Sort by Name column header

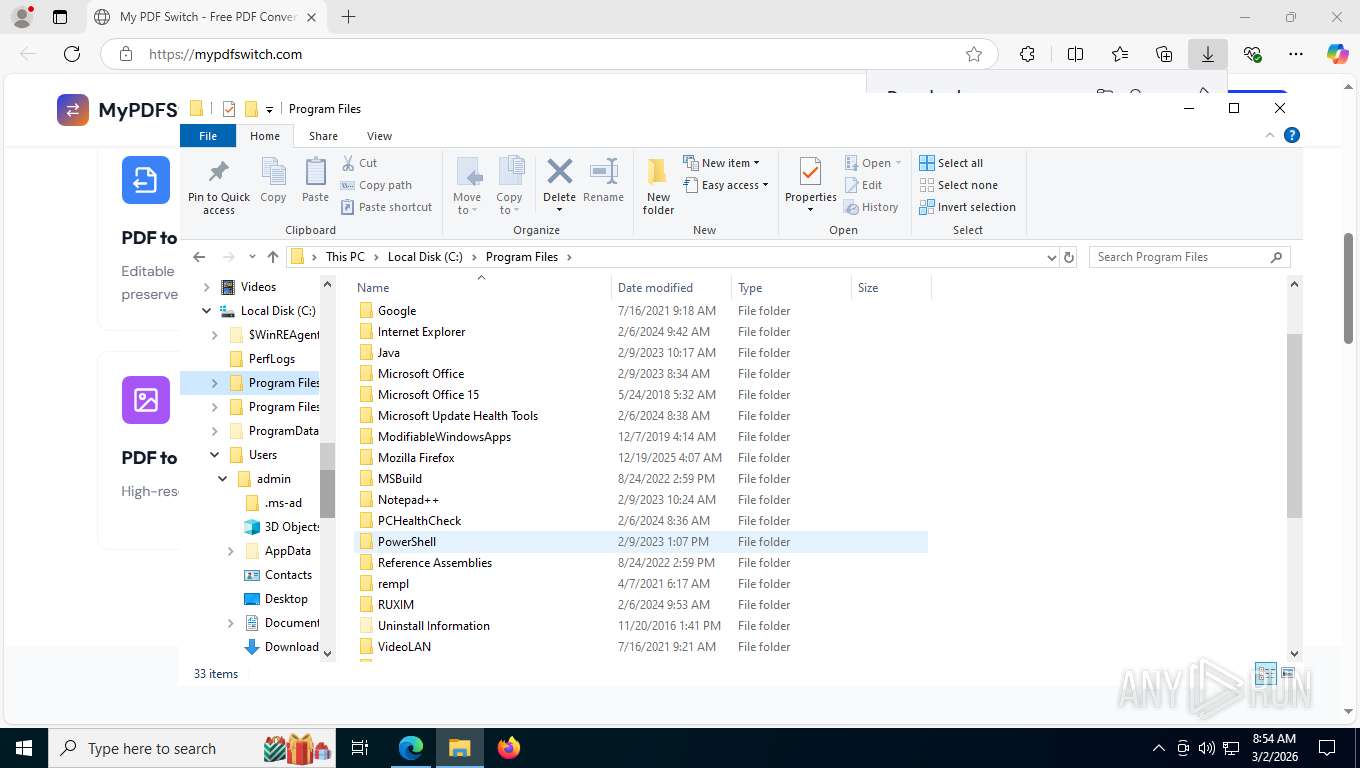tap(481, 287)
